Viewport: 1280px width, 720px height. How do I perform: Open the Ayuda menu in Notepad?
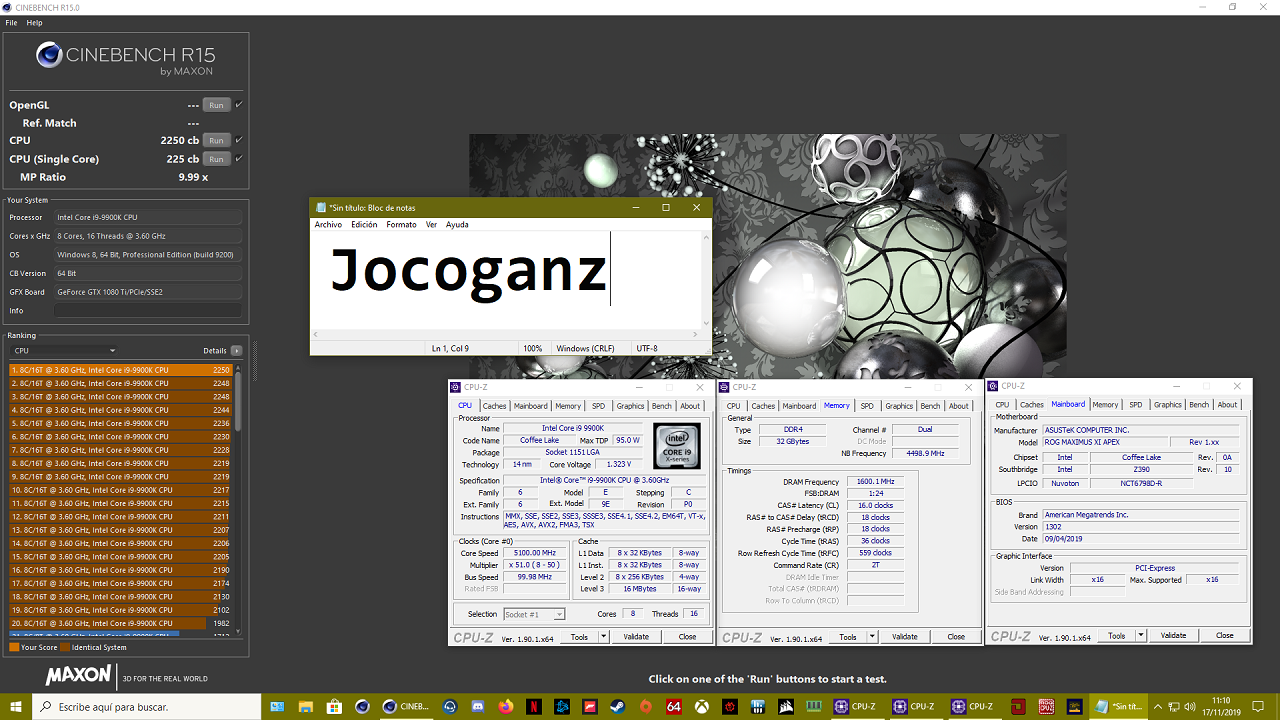457,225
